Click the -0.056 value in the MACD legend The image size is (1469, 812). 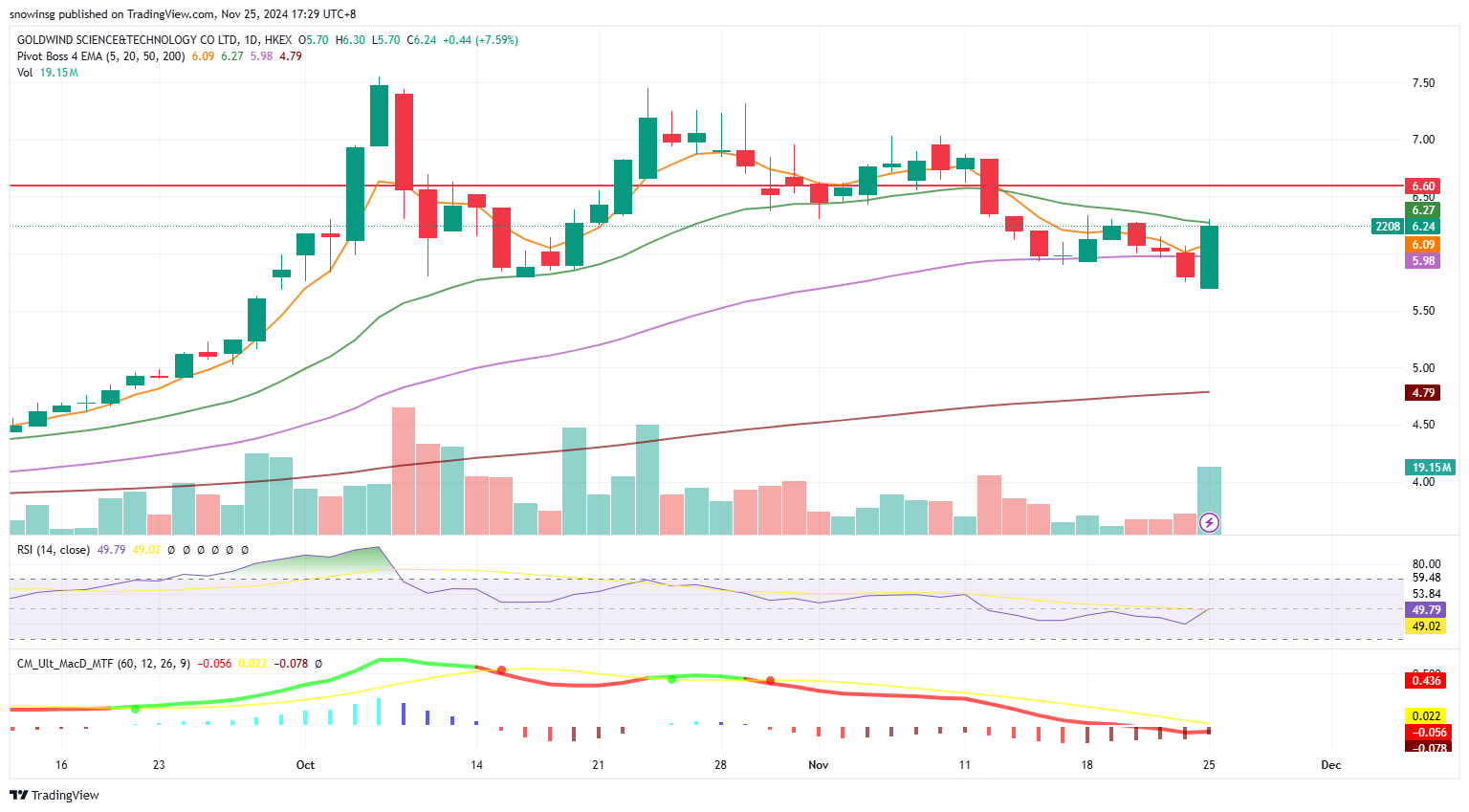tap(214, 663)
